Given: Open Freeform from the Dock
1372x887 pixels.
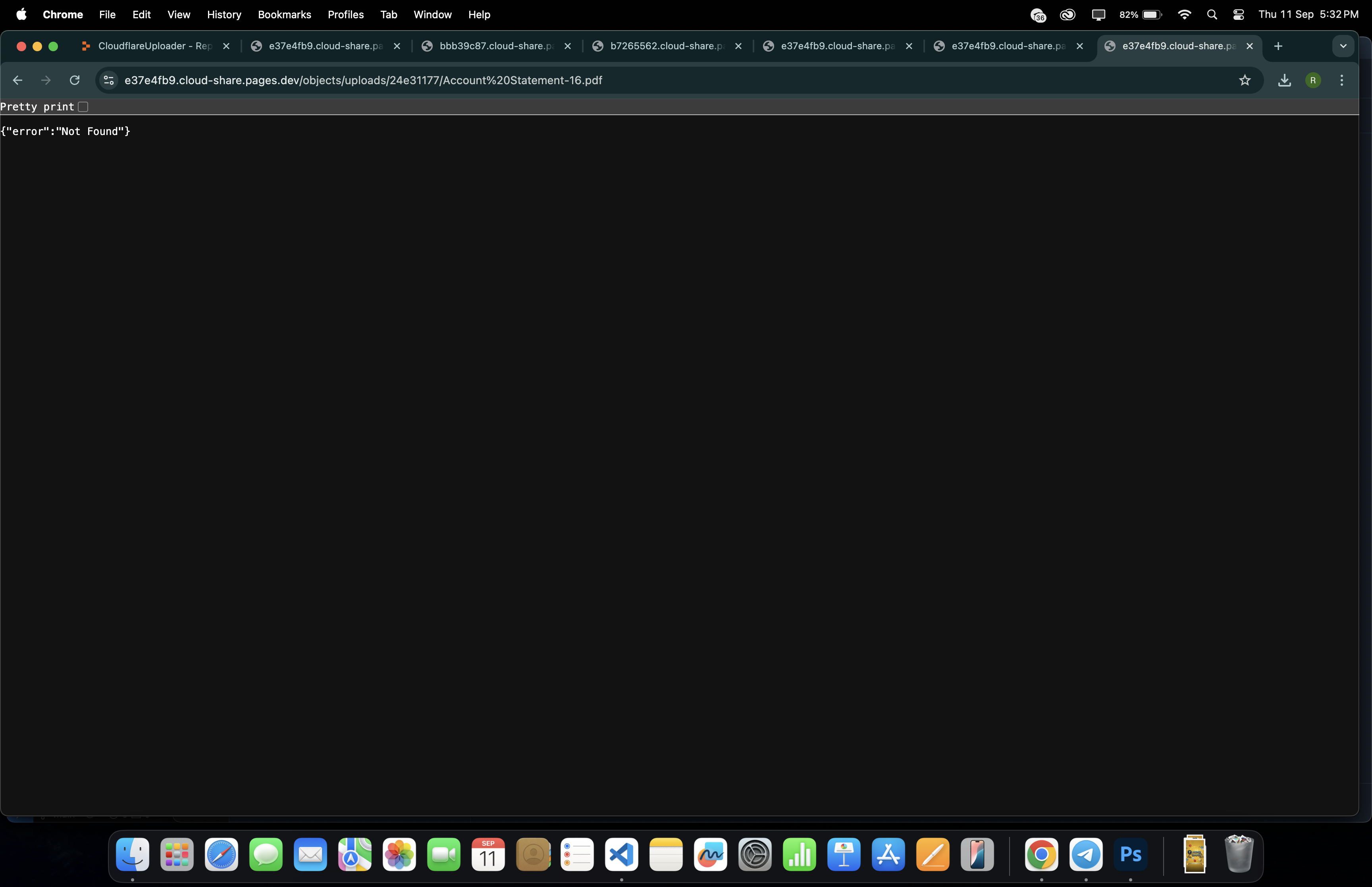Looking at the screenshot, I should [711, 854].
